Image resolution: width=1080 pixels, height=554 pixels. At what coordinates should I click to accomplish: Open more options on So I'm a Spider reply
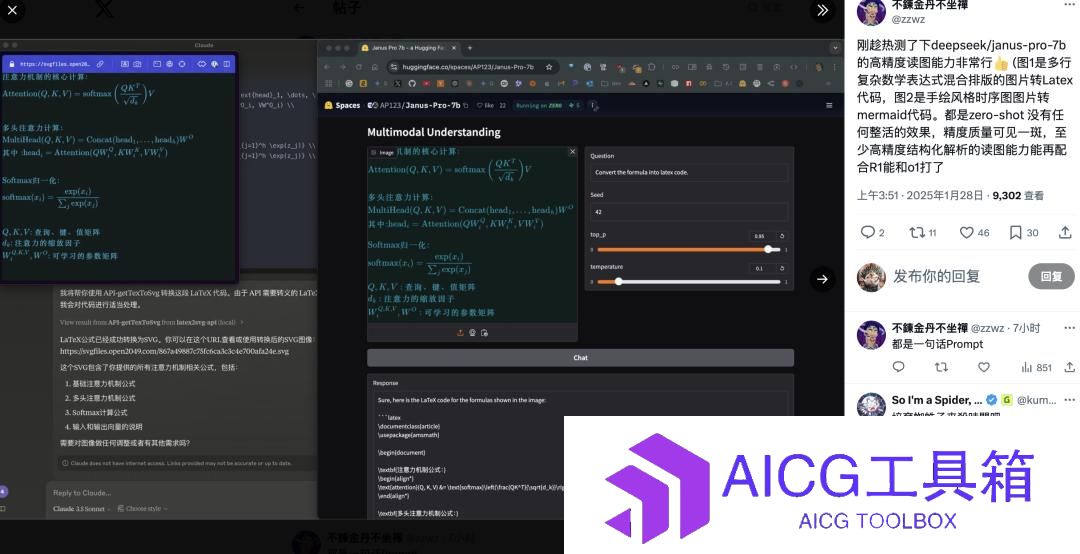(1069, 400)
